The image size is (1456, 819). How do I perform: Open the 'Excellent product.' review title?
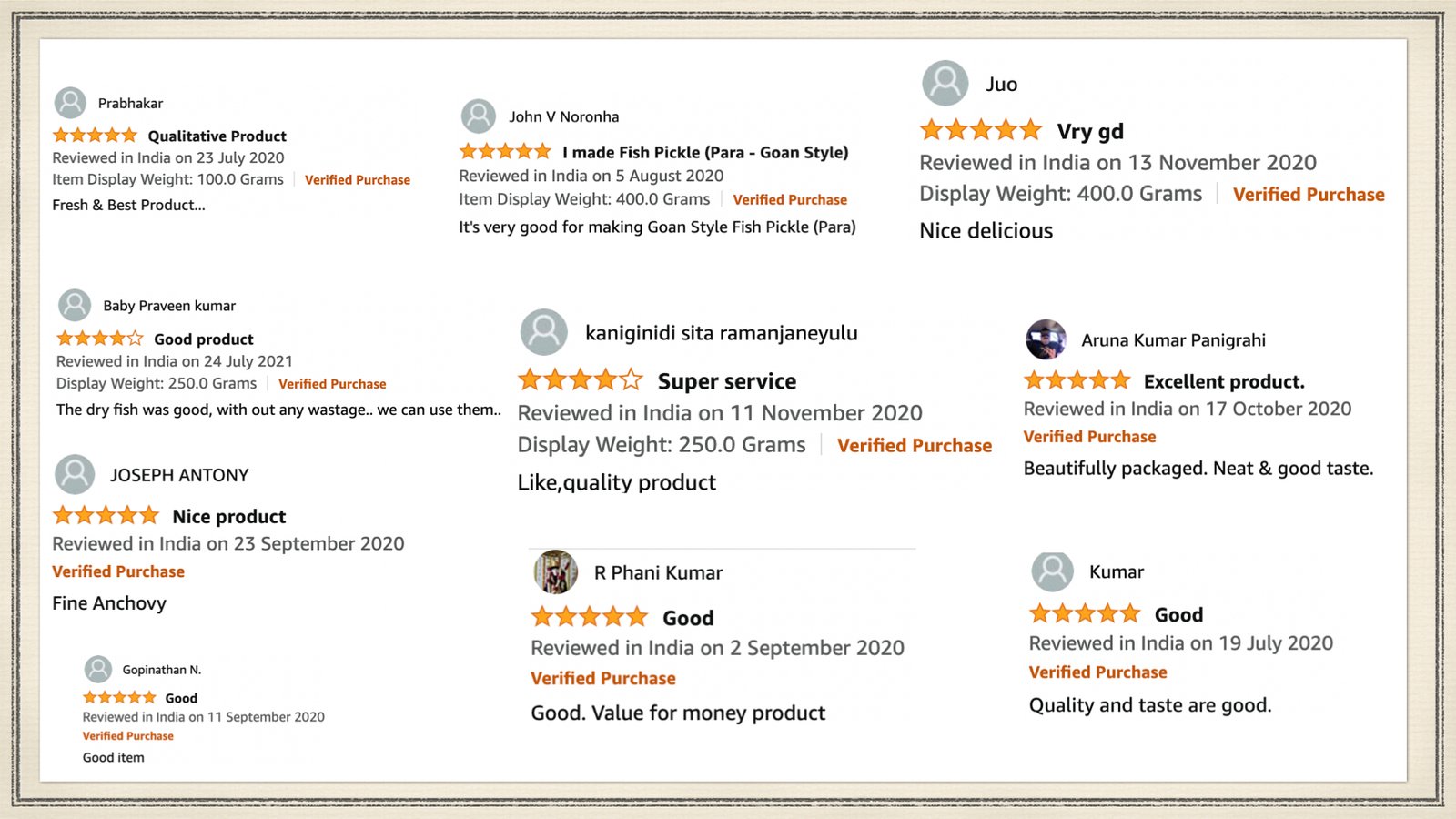(1224, 381)
